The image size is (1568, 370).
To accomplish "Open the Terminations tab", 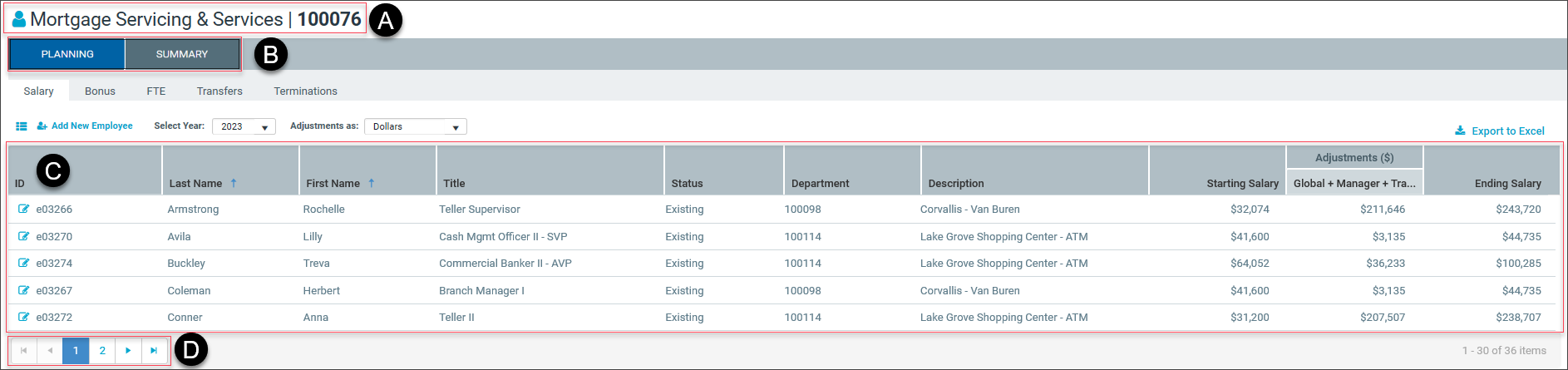I will (305, 91).
